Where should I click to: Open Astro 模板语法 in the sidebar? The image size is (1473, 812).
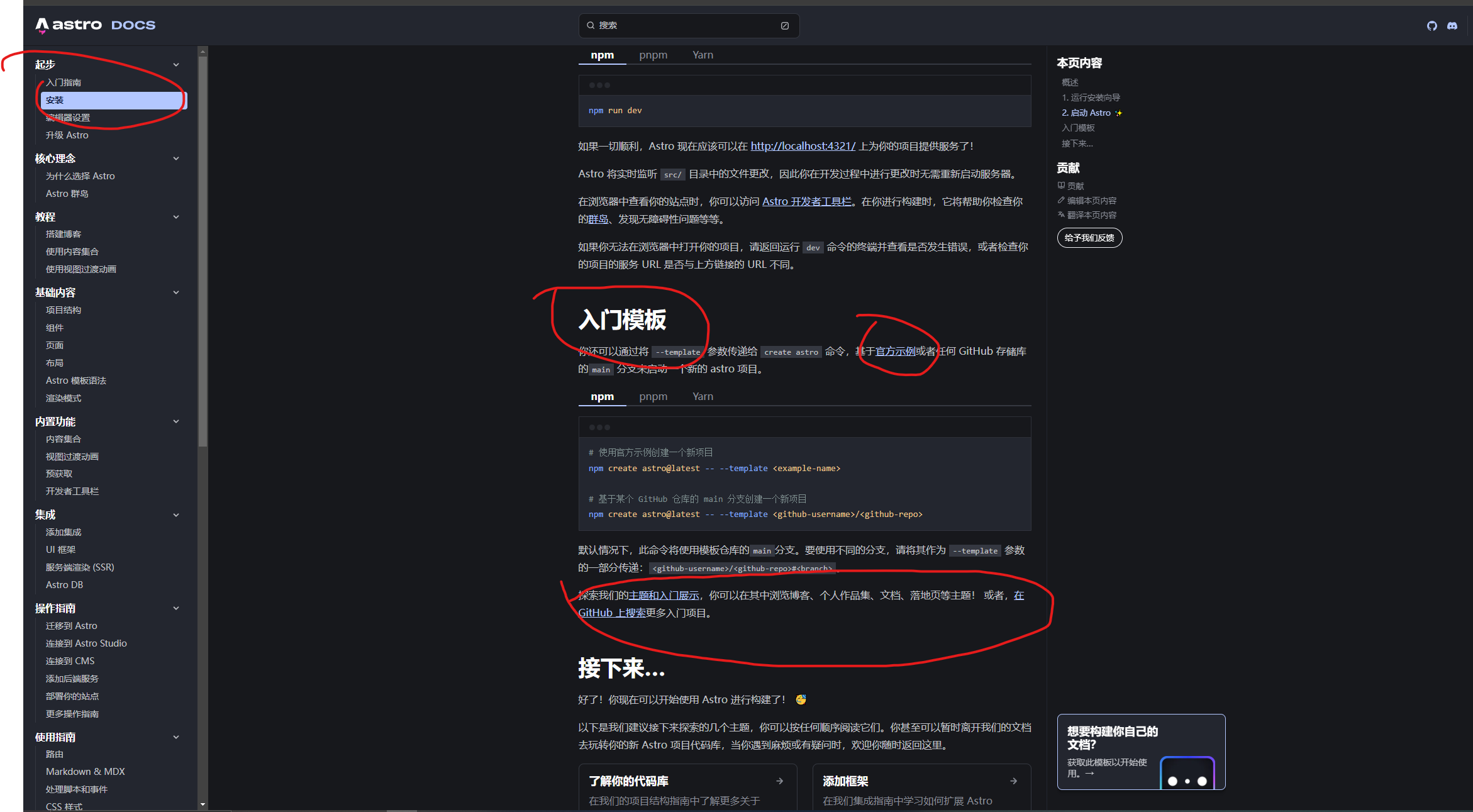point(76,381)
